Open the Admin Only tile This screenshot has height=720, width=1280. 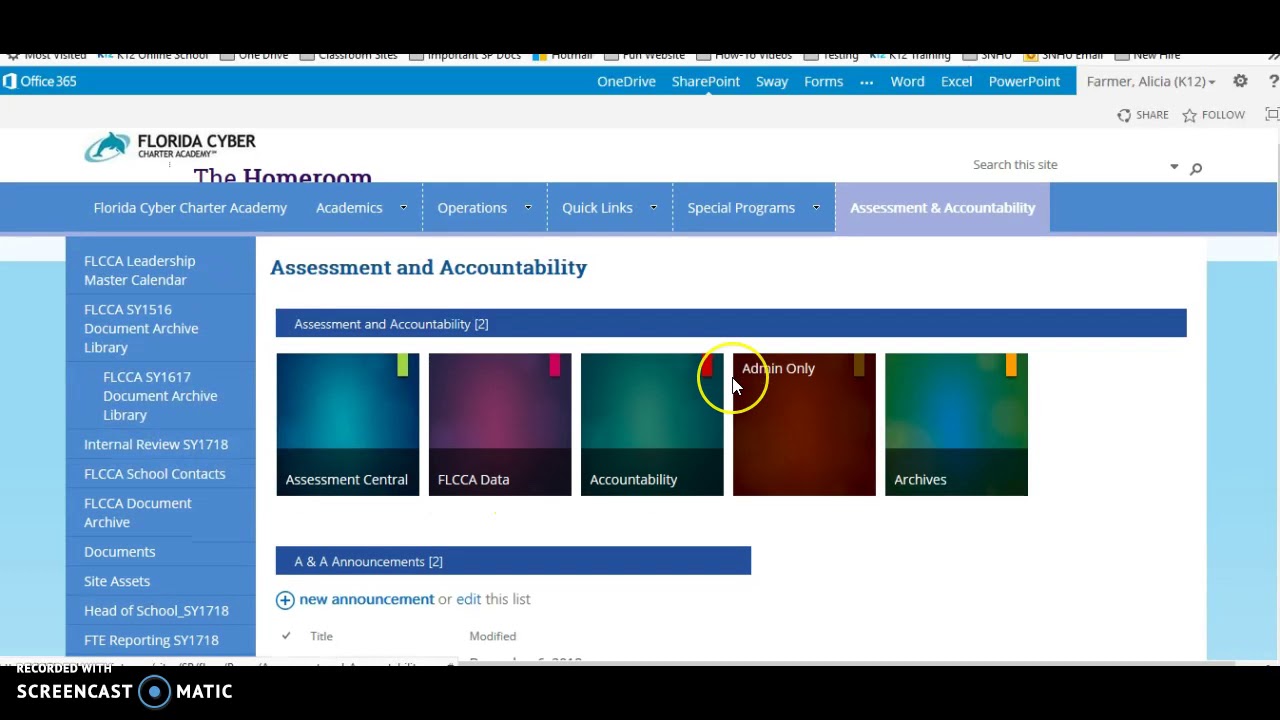tap(804, 424)
